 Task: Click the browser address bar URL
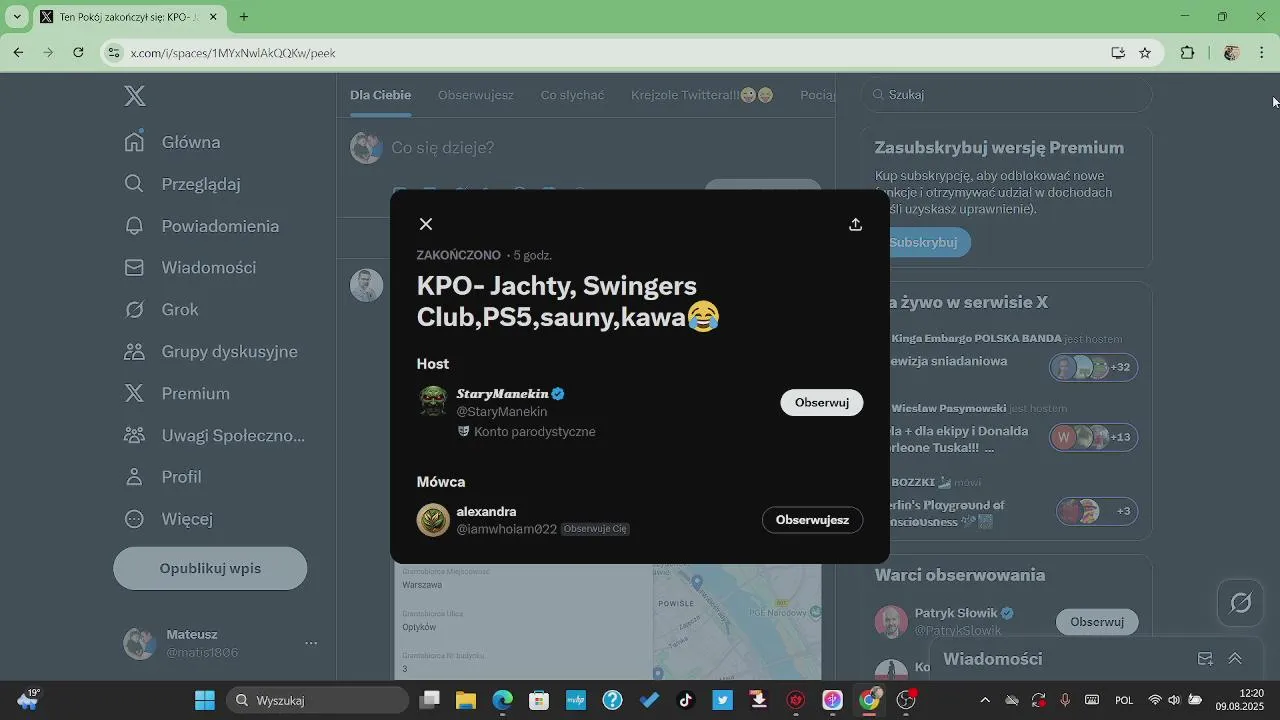(x=233, y=53)
